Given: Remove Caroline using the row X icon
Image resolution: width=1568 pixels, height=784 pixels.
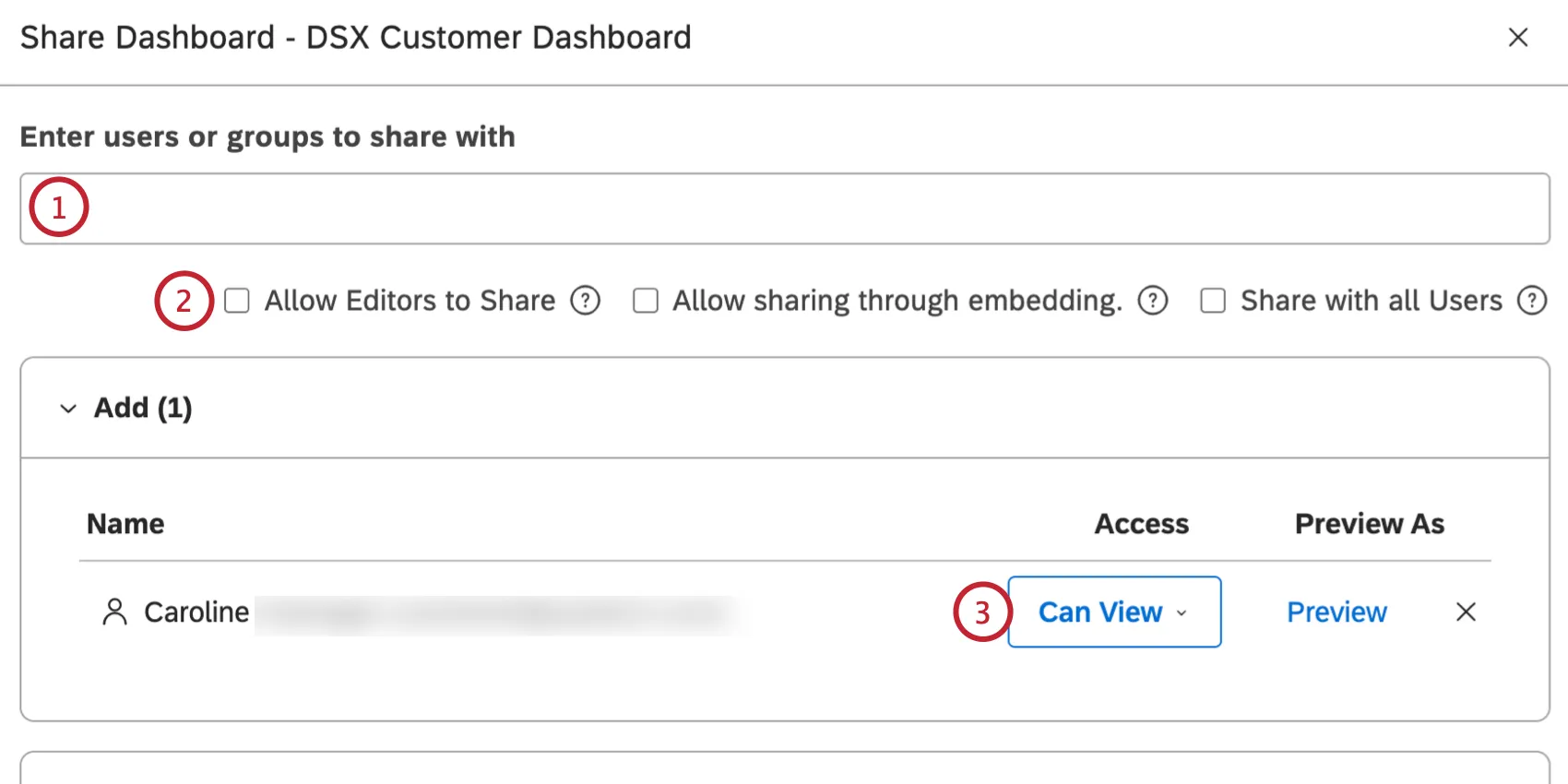Looking at the screenshot, I should (x=1466, y=612).
